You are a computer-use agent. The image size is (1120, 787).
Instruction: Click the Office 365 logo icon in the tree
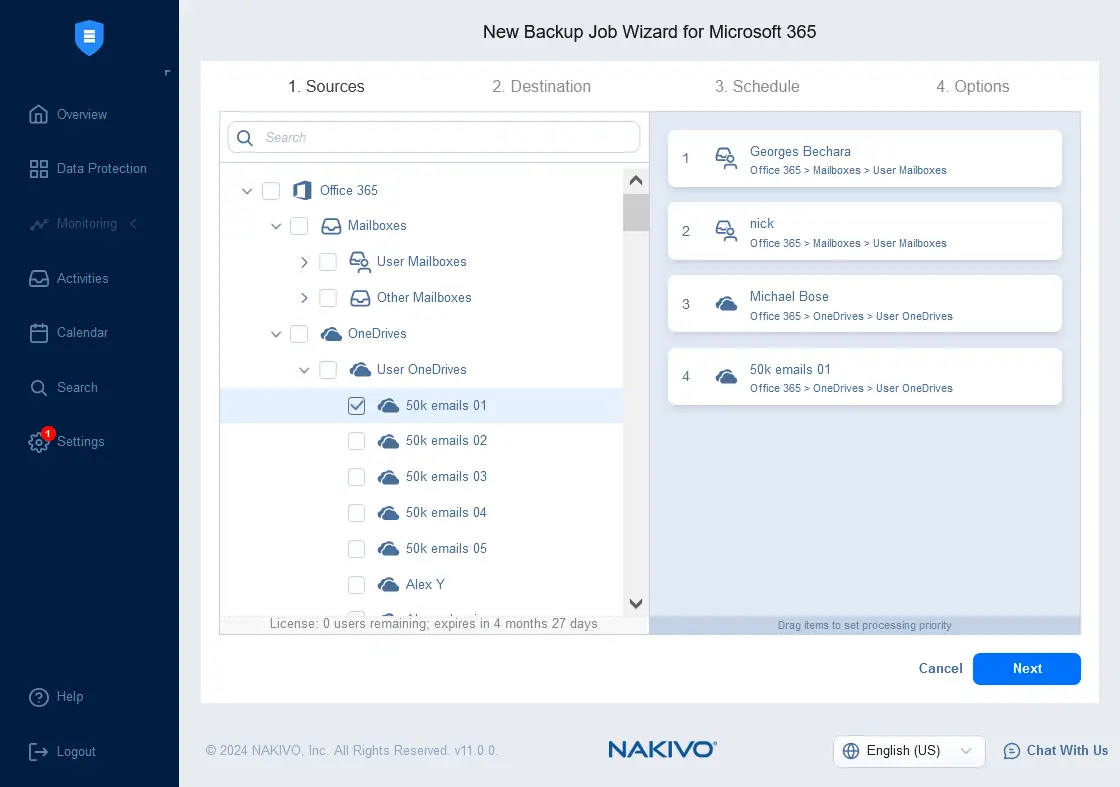pyautogui.click(x=302, y=191)
